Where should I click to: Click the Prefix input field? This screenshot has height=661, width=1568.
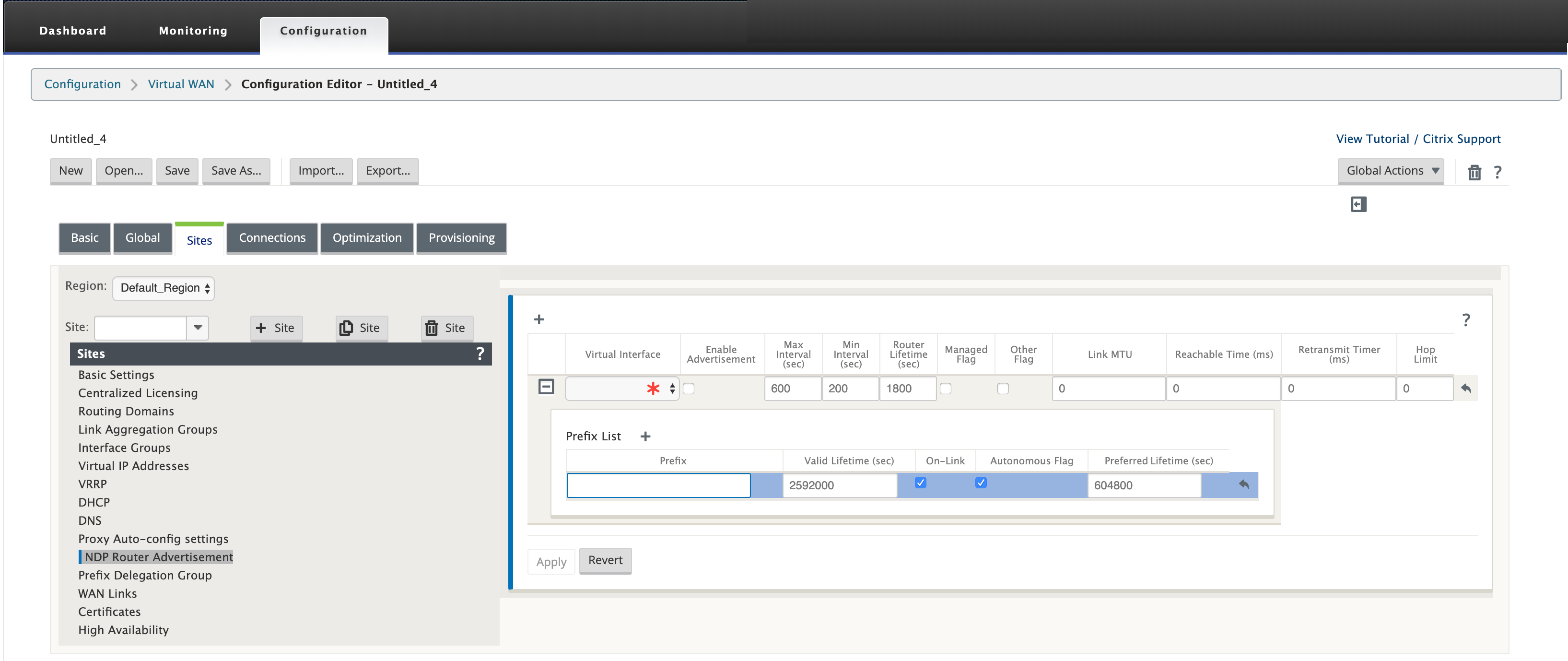point(658,485)
